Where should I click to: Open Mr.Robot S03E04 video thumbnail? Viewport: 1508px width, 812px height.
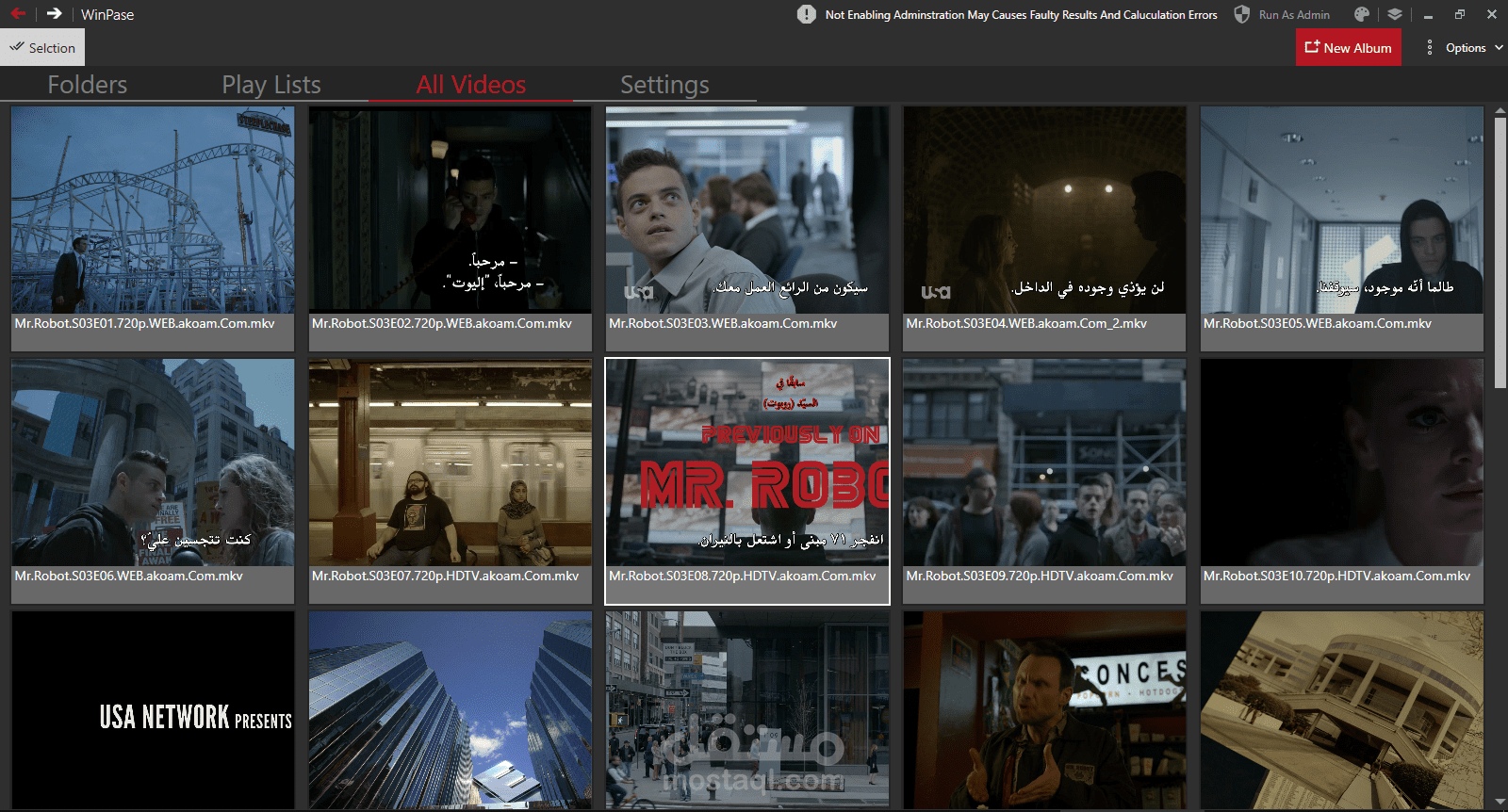[x=1044, y=210]
